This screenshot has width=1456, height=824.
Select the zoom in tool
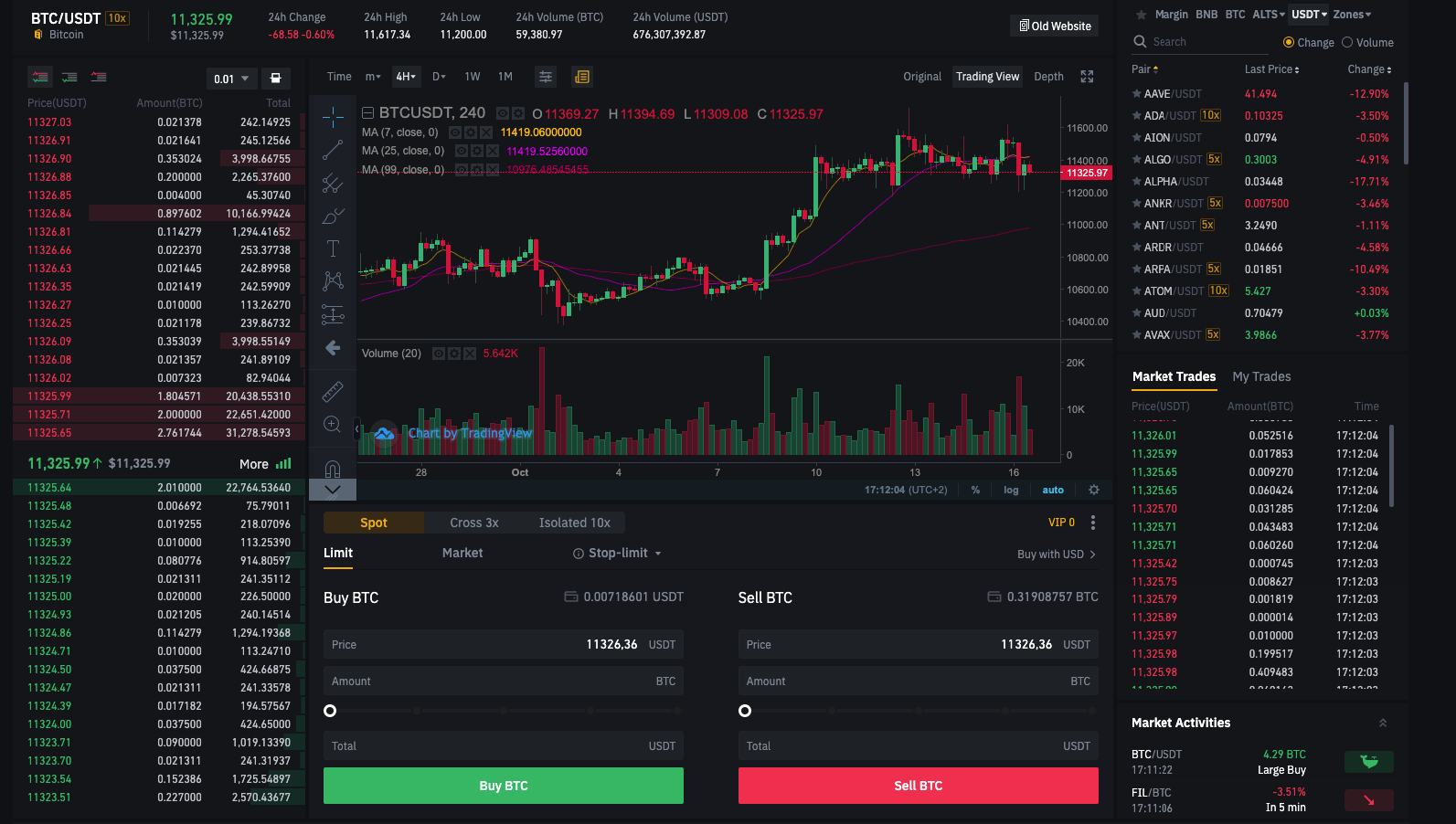pyautogui.click(x=333, y=425)
